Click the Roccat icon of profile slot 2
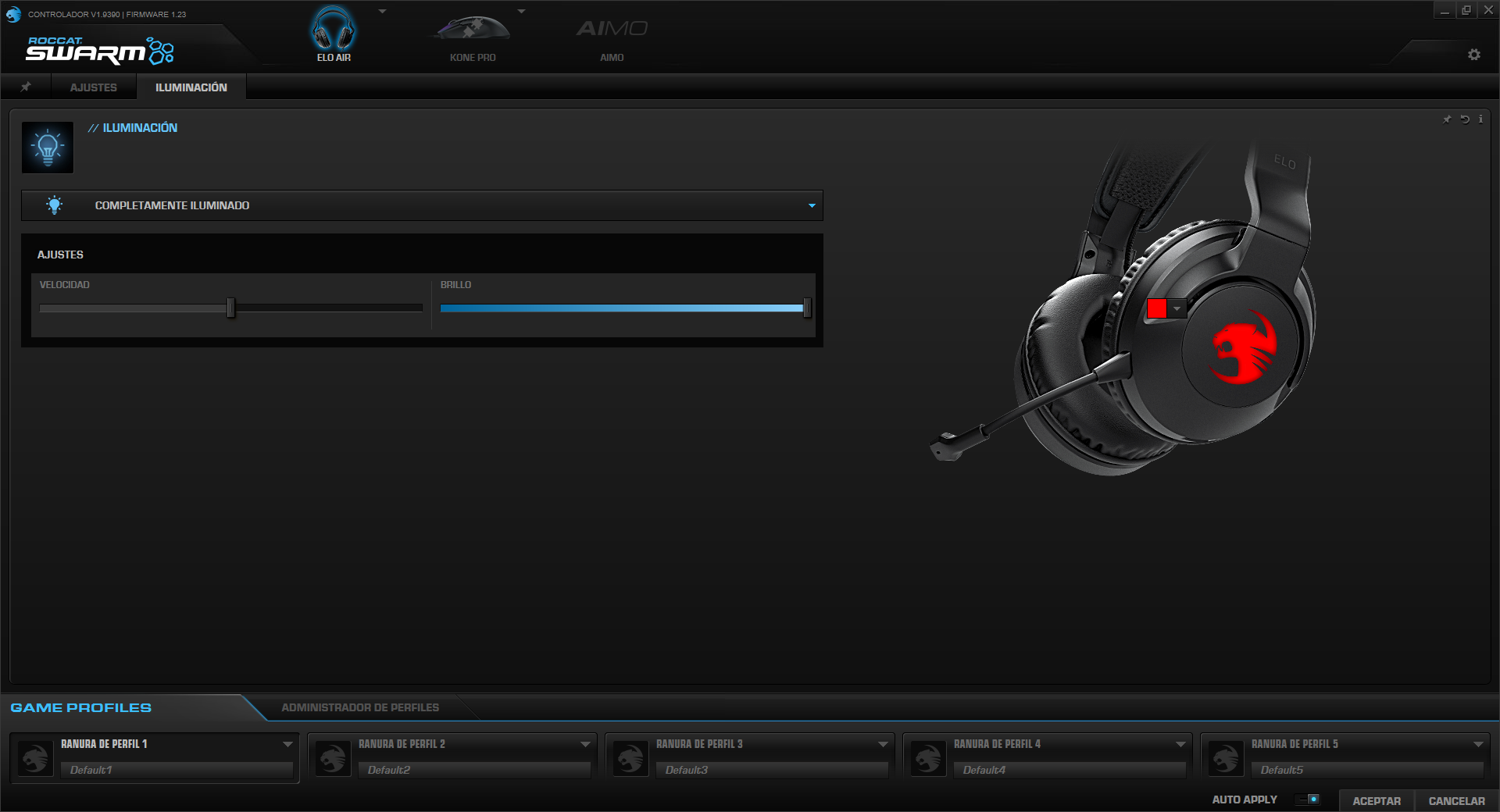 (x=333, y=758)
